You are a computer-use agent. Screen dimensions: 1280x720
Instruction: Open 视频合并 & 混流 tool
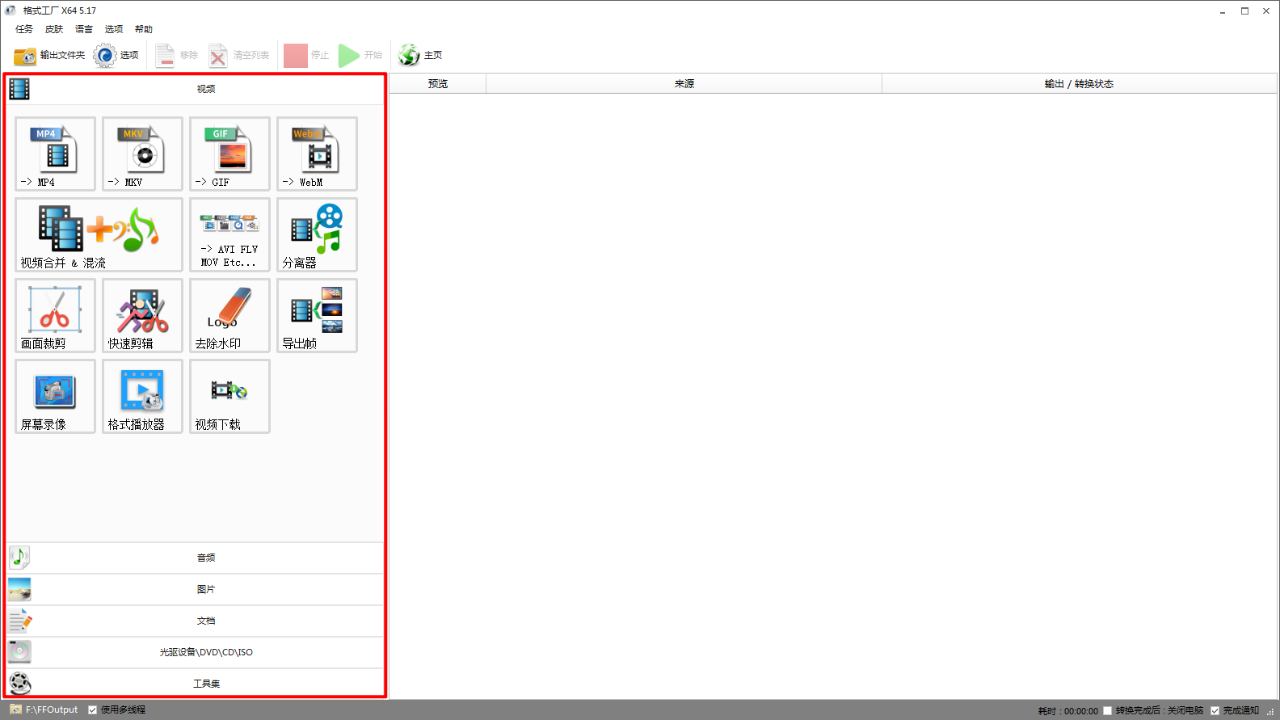[x=99, y=235]
